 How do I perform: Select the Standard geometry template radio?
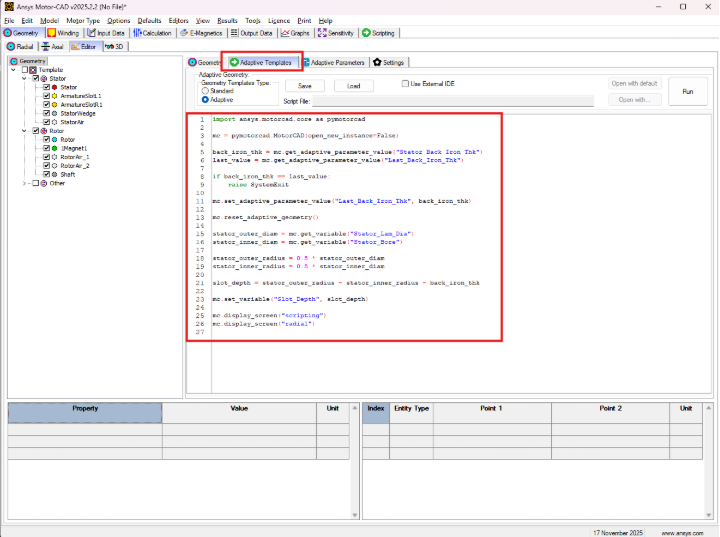205,91
